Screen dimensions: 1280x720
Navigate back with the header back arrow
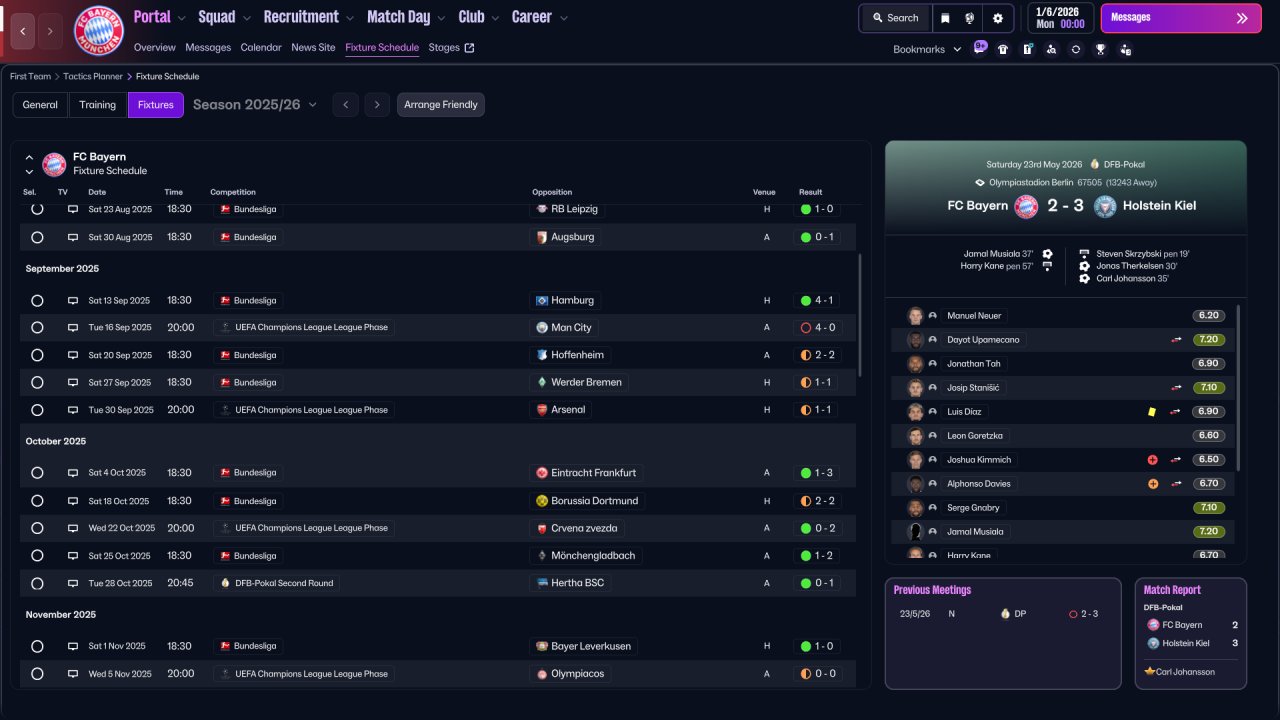click(x=23, y=31)
